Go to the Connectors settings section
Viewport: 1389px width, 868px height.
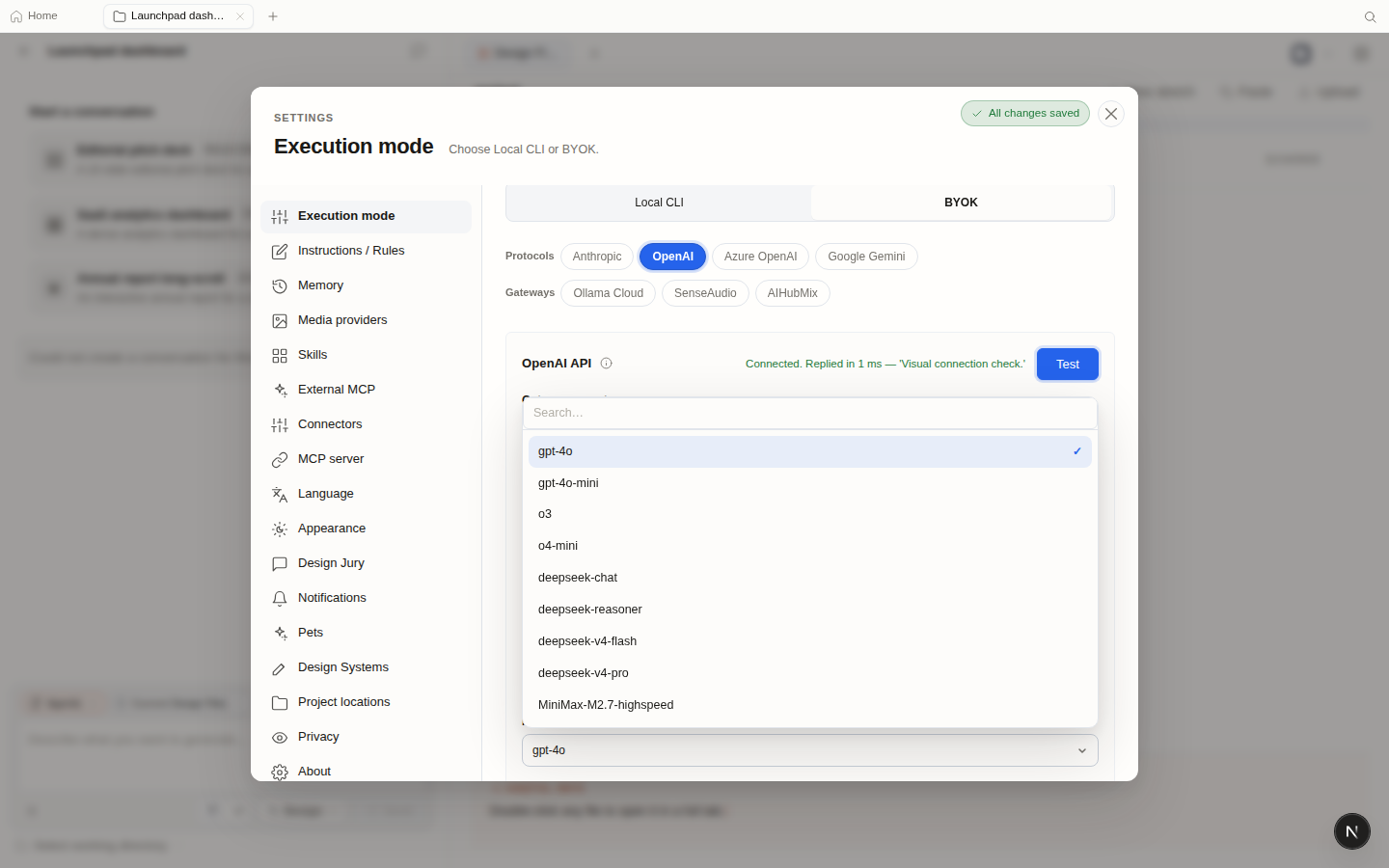point(366,424)
